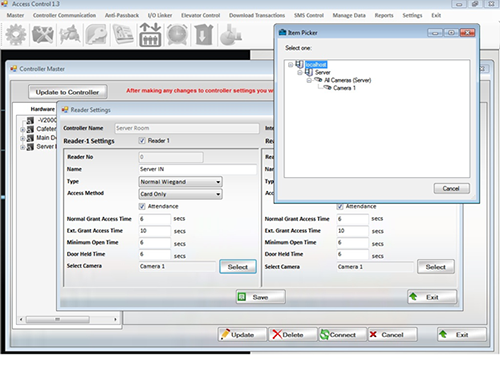Click Select button for Reader-1 camera

238,267
